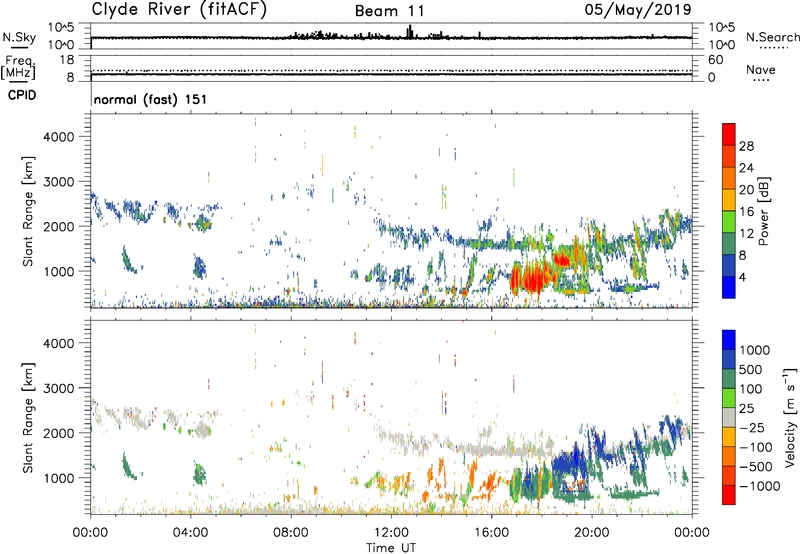Image resolution: width=800 pixels, height=554 pixels.
Task: Click the '16:00' time tick label
Action: 491,533
